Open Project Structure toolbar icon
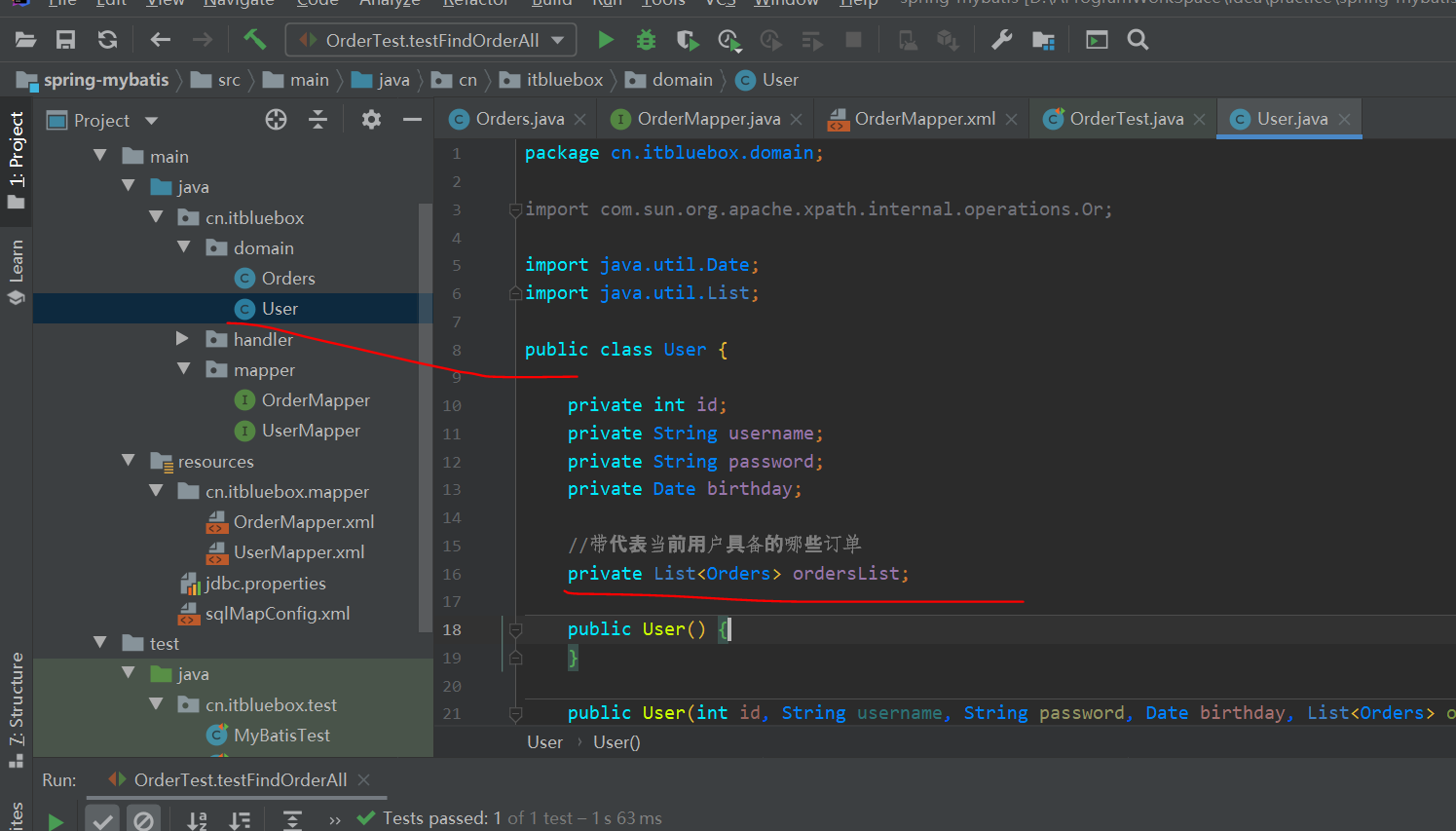The height and width of the screenshot is (831, 1456). 1043,40
